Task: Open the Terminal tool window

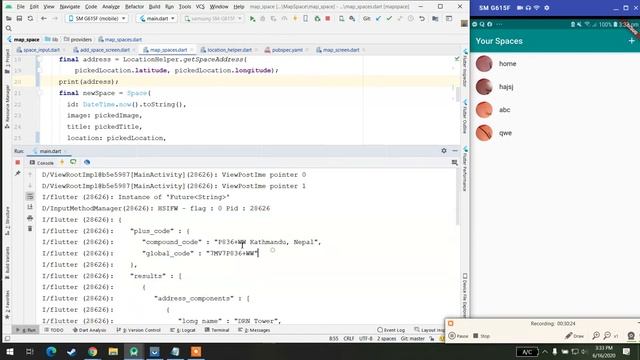Action: pos(217,330)
